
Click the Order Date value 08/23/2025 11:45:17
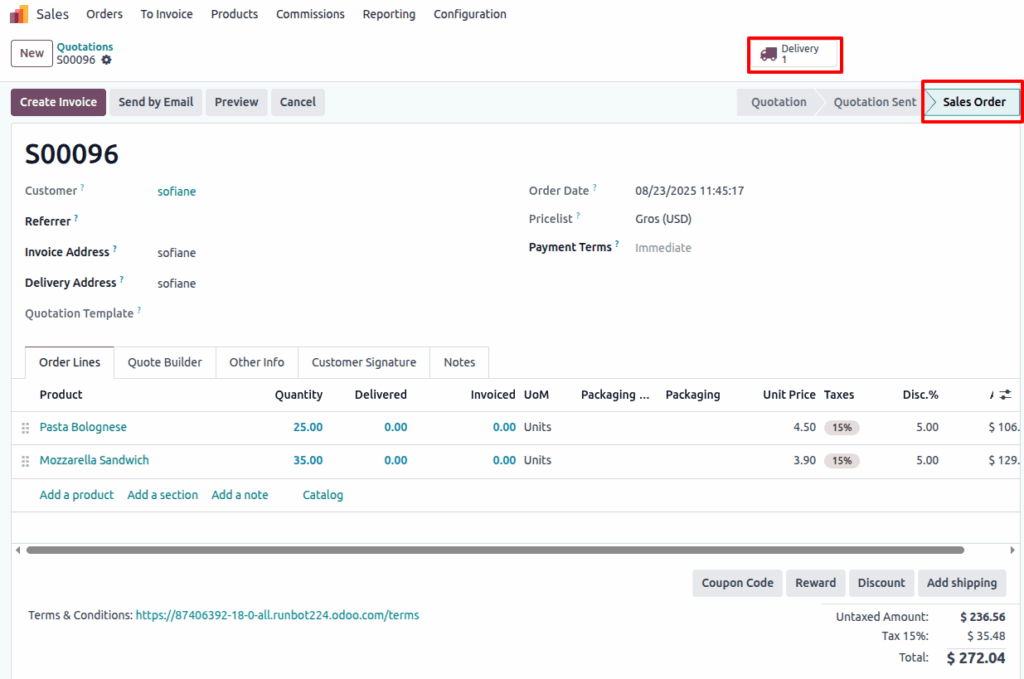[x=690, y=191]
